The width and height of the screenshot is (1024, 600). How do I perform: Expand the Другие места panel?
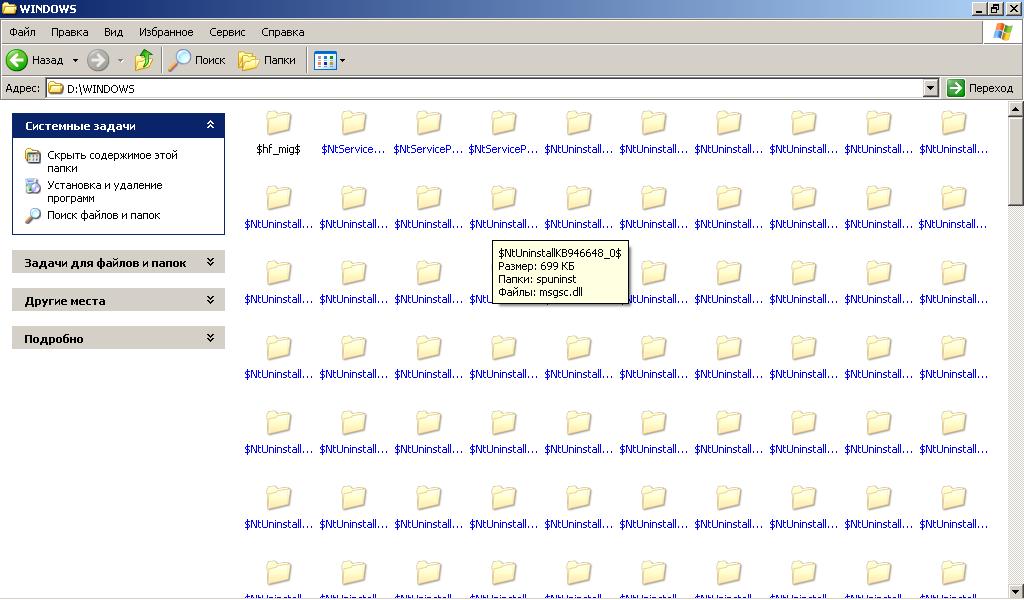point(210,300)
